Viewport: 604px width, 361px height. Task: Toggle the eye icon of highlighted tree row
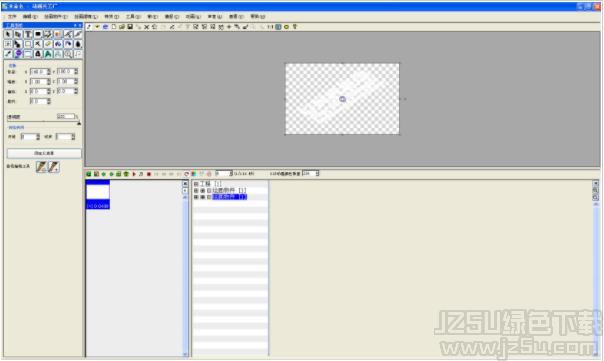tap(203, 197)
